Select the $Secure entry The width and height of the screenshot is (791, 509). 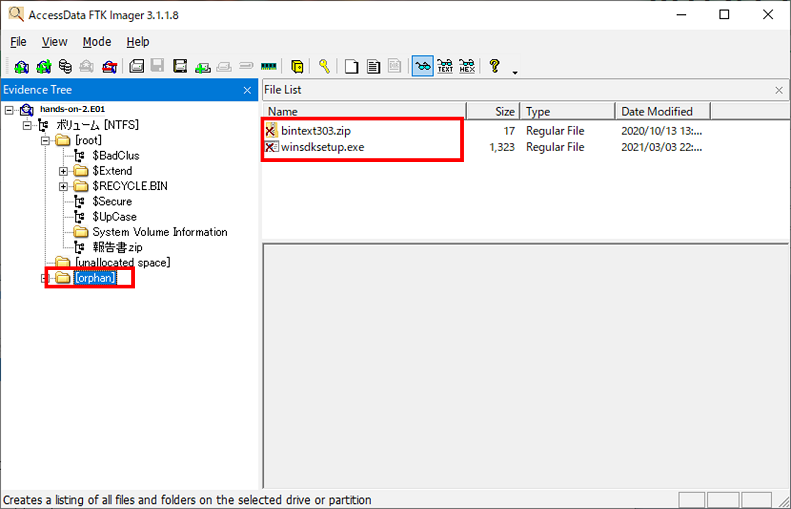click(112, 201)
